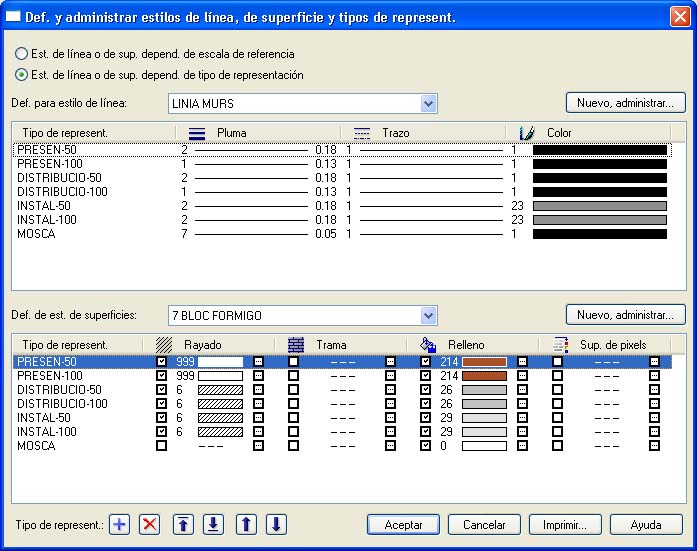Open fill options button for MOSCA row
This screenshot has height=551, width=697.
tap(522, 446)
